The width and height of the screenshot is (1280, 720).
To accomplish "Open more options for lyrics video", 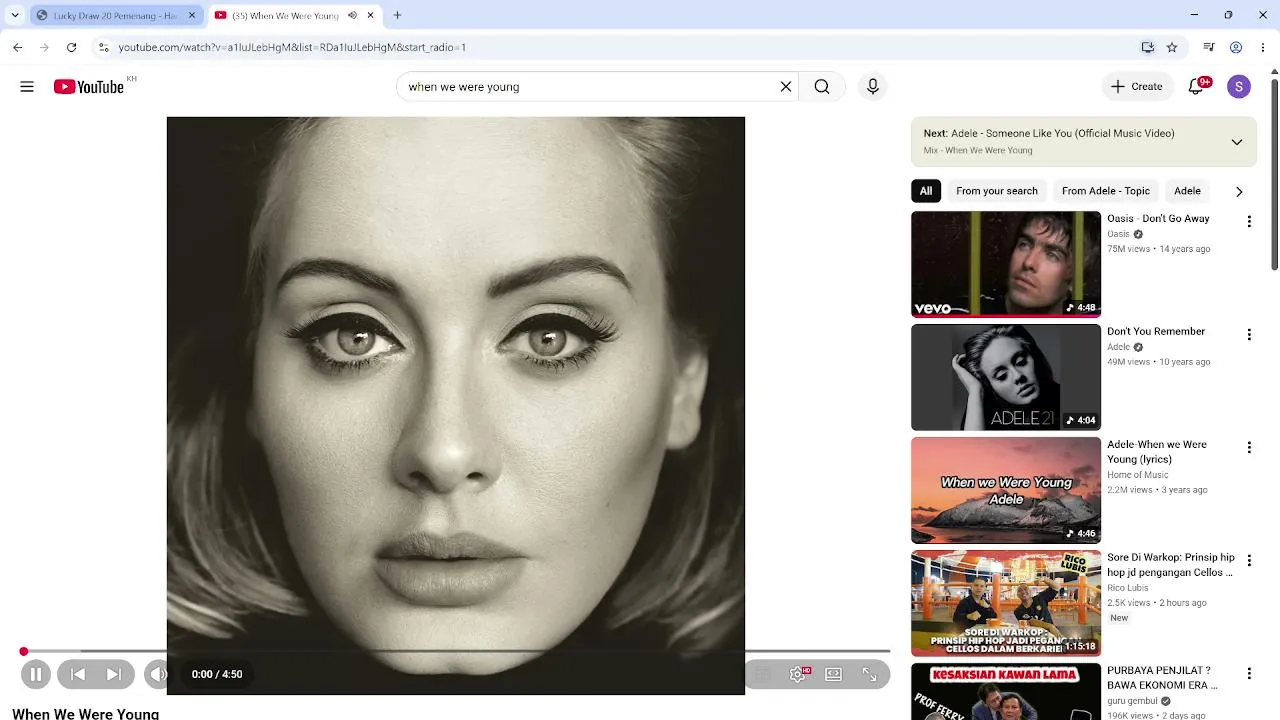I will click(1249, 448).
